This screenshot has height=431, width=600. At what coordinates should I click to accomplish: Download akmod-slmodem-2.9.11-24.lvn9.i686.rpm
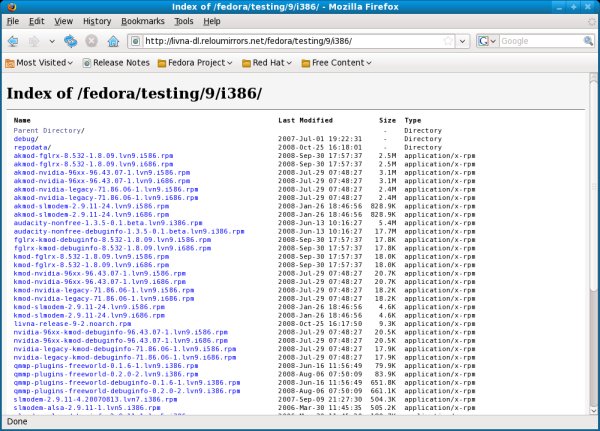pyautogui.click(x=91, y=215)
